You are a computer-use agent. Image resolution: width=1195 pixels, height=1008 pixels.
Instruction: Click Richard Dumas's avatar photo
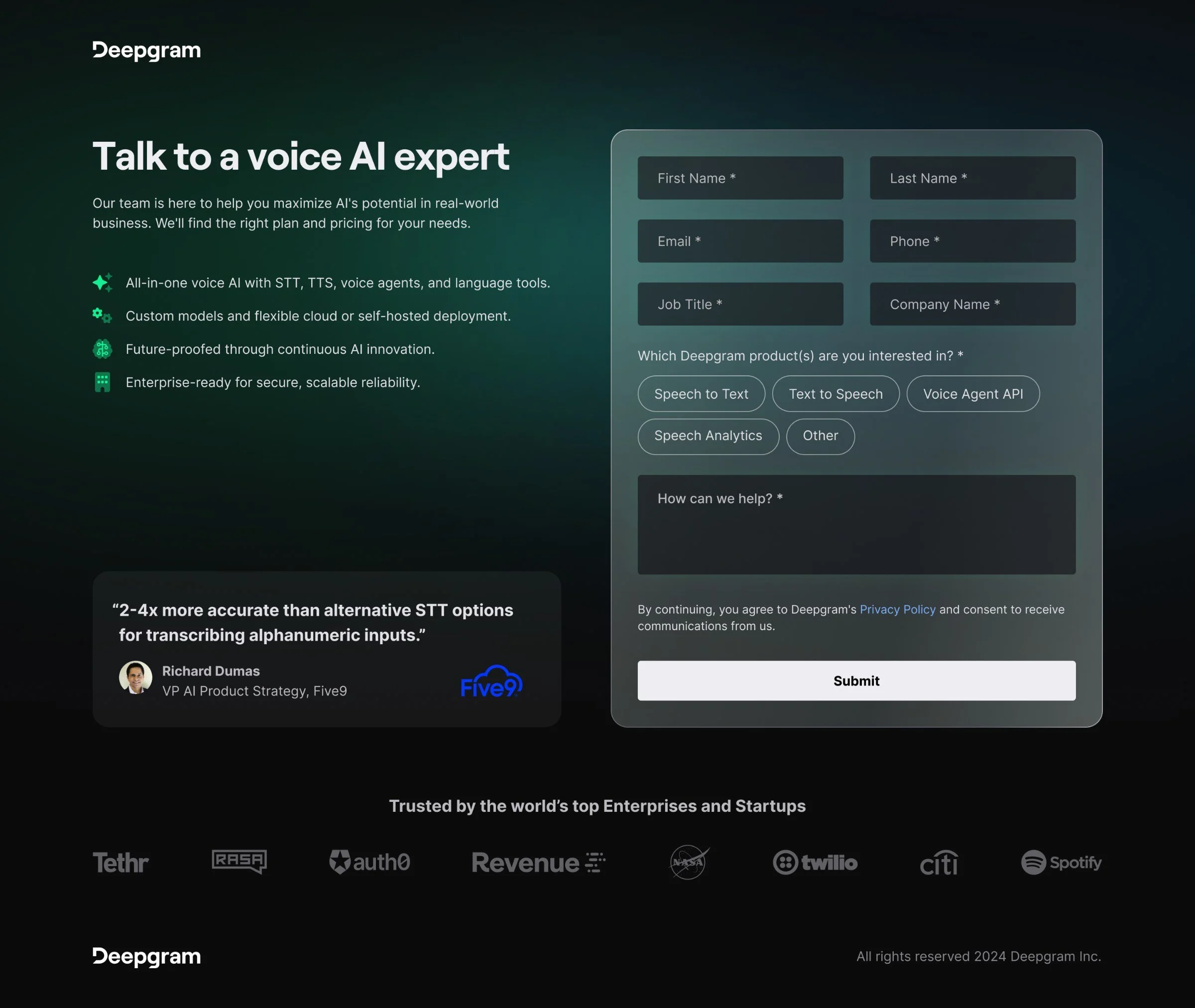click(x=135, y=677)
